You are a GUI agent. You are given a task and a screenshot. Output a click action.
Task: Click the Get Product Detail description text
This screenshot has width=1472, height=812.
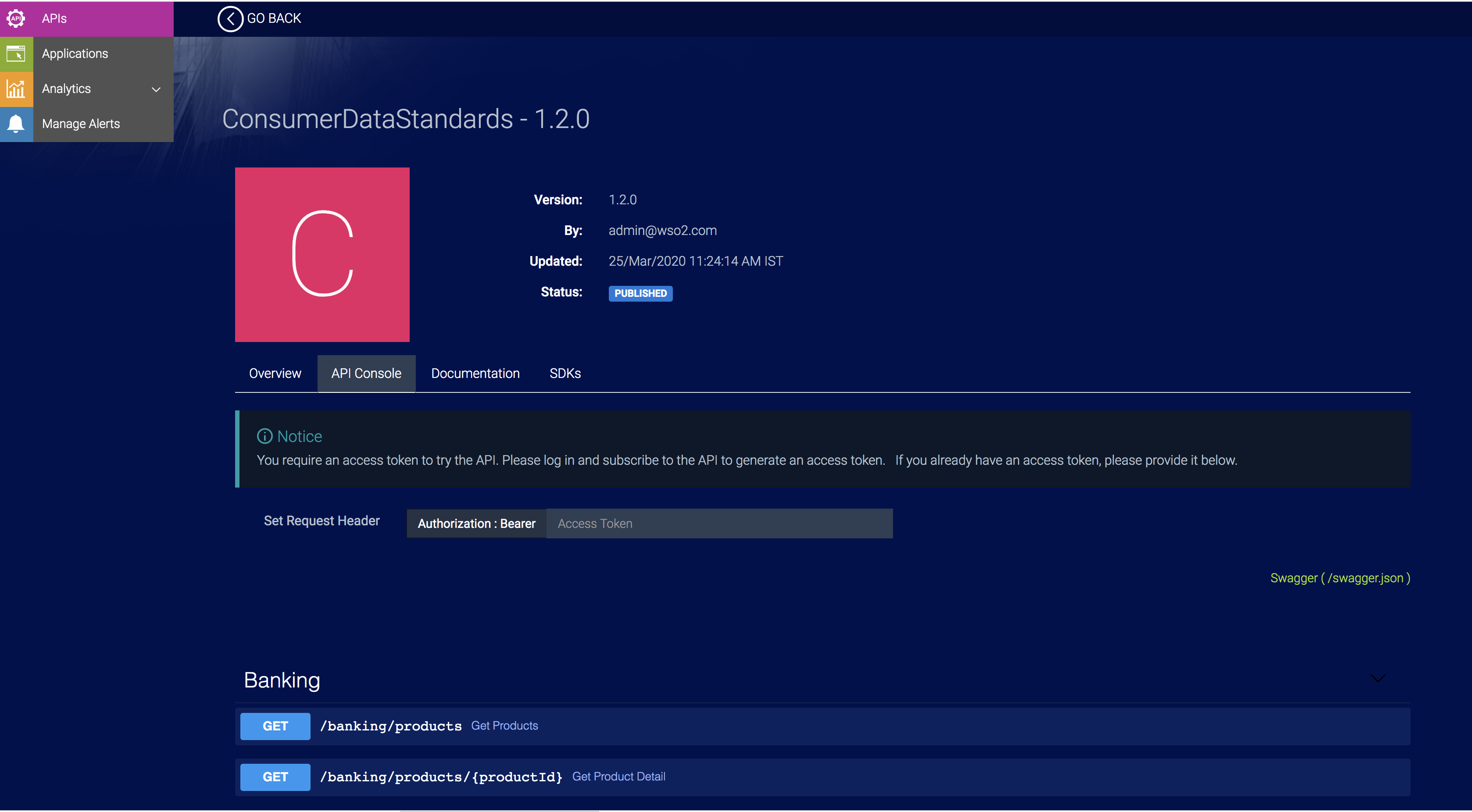tap(618, 776)
